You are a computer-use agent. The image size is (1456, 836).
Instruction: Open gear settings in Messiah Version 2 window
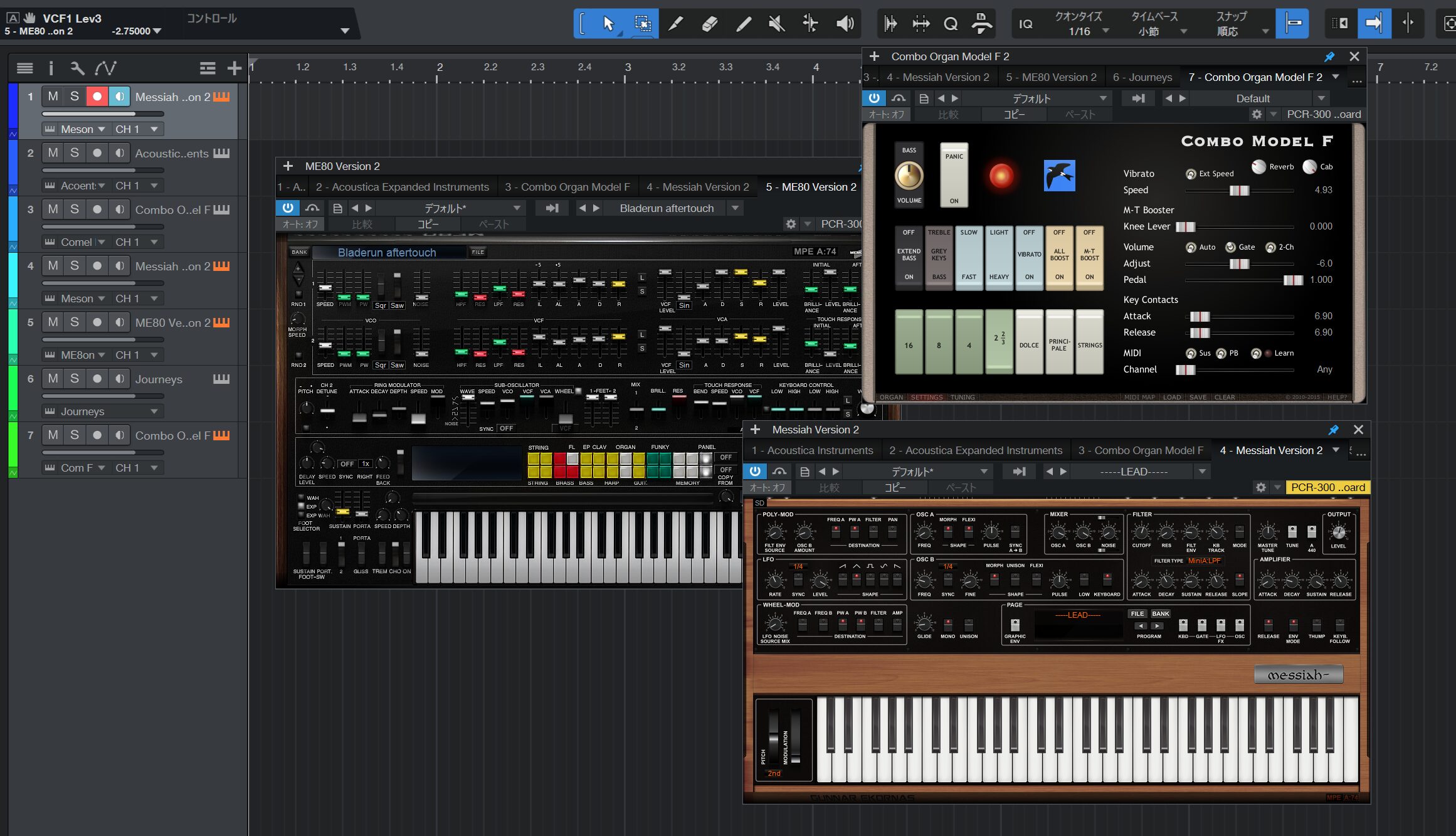tap(1260, 487)
